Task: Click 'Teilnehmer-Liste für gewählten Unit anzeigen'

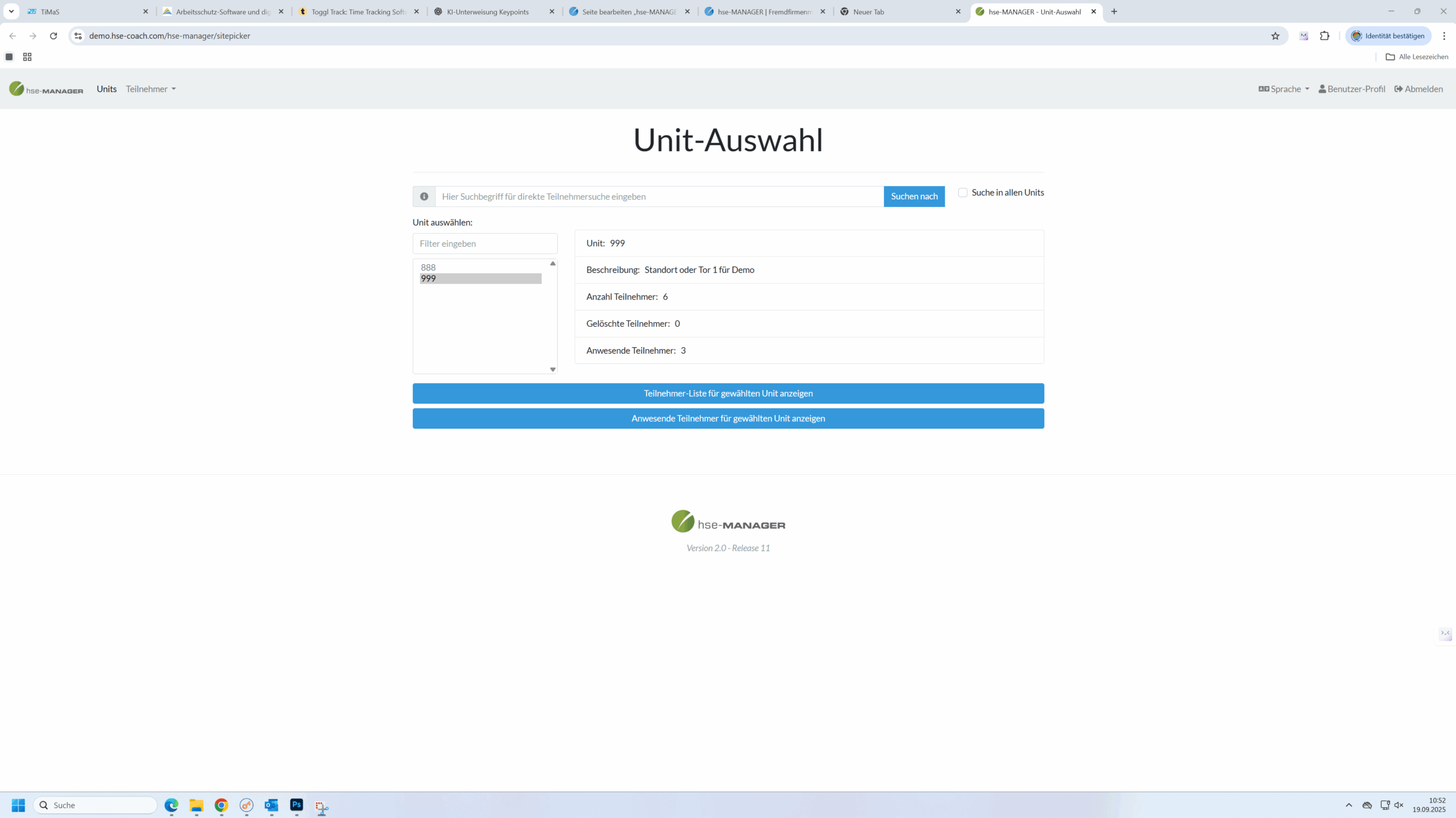Action: click(x=728, y=393)
